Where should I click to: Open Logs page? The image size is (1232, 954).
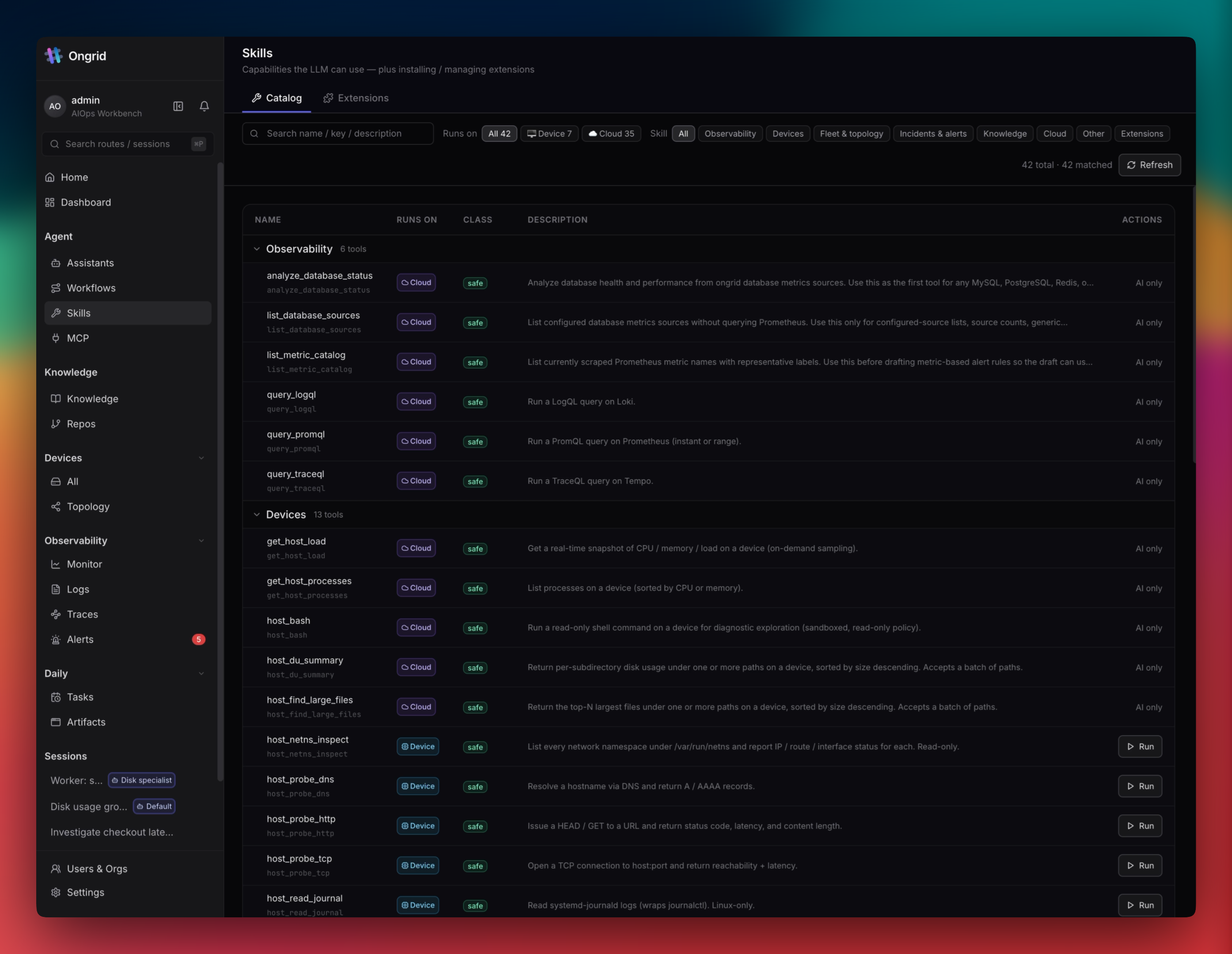click(128, 589)
